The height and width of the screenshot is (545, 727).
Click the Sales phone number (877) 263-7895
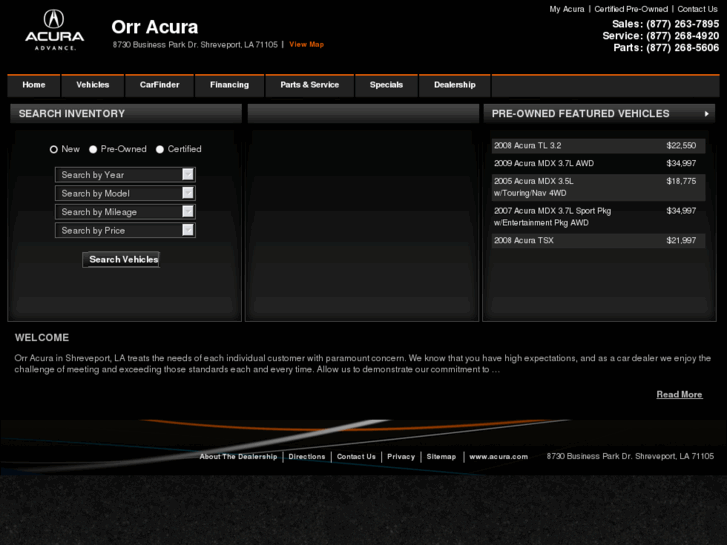pos(682,24)
